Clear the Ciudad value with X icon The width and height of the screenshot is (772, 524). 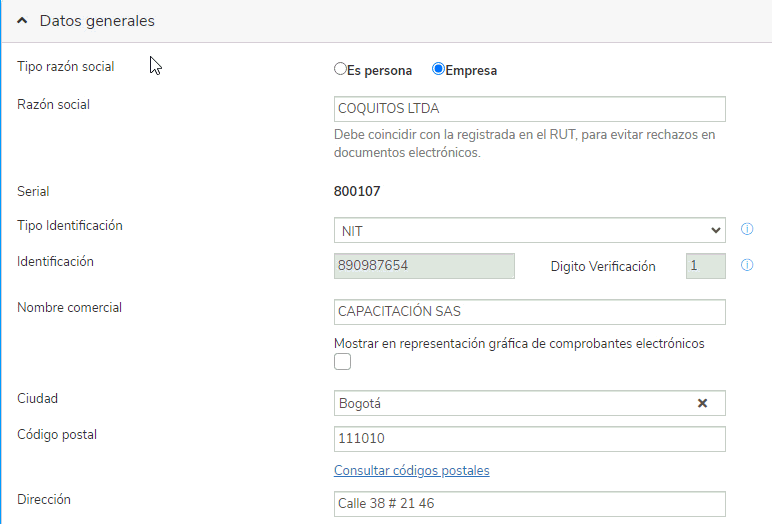pyautogui.click(x=703, y=403)
